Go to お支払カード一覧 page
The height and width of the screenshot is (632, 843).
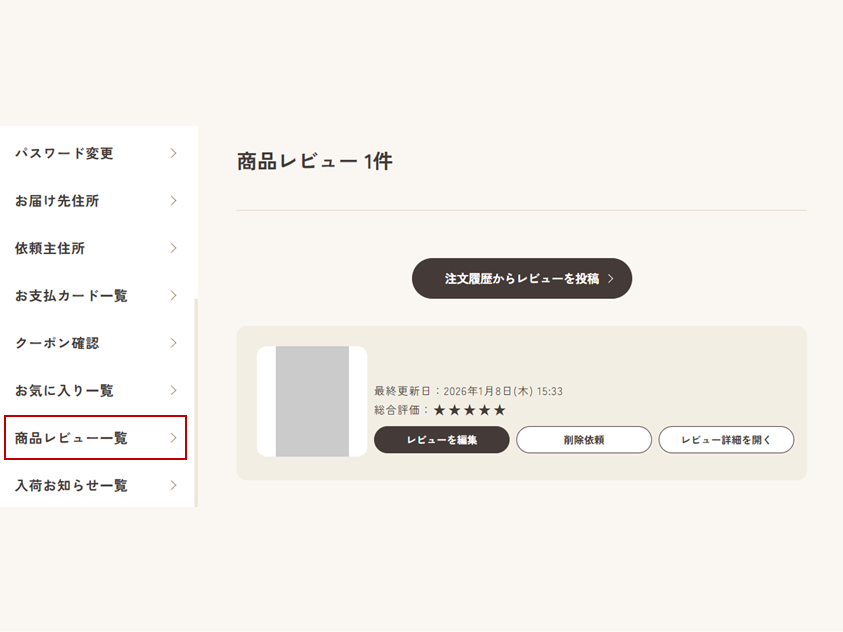pos(71,296)
